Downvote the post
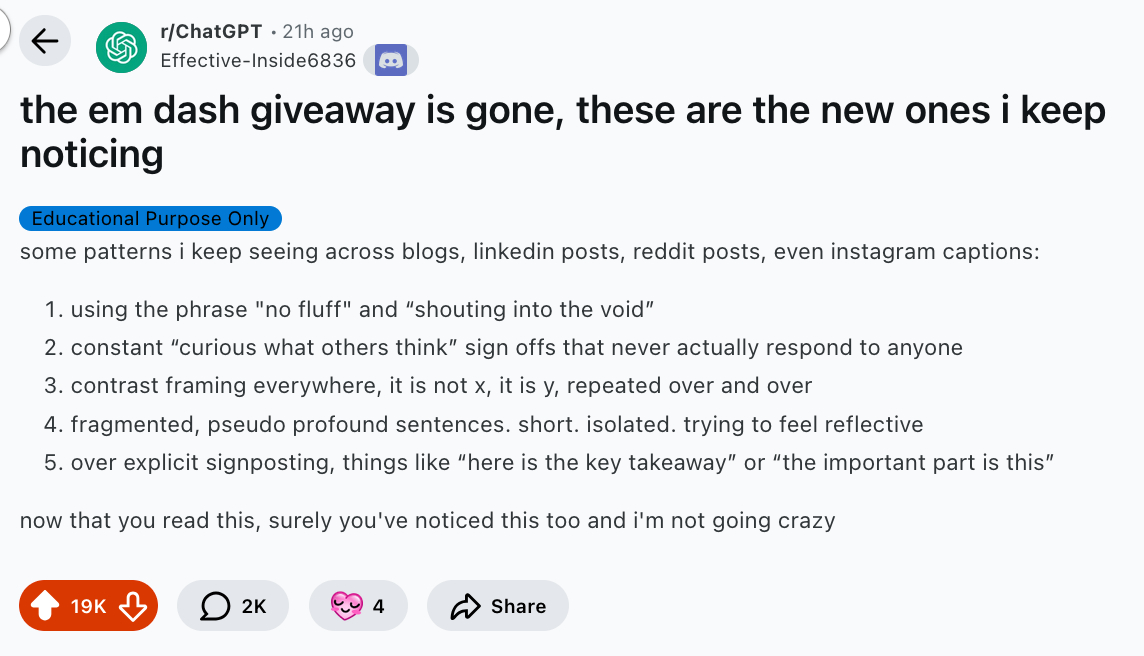 coord(133,606)
